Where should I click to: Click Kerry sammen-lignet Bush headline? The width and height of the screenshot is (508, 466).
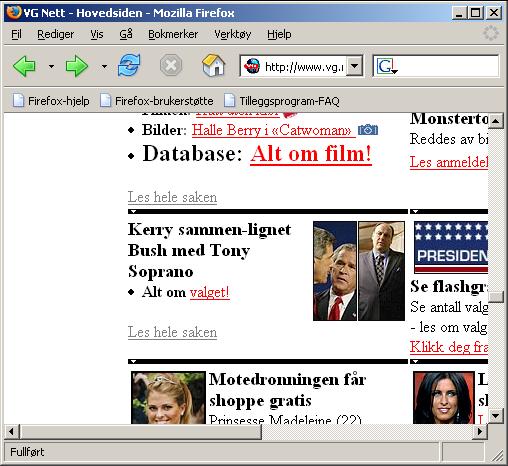(209, 250)
